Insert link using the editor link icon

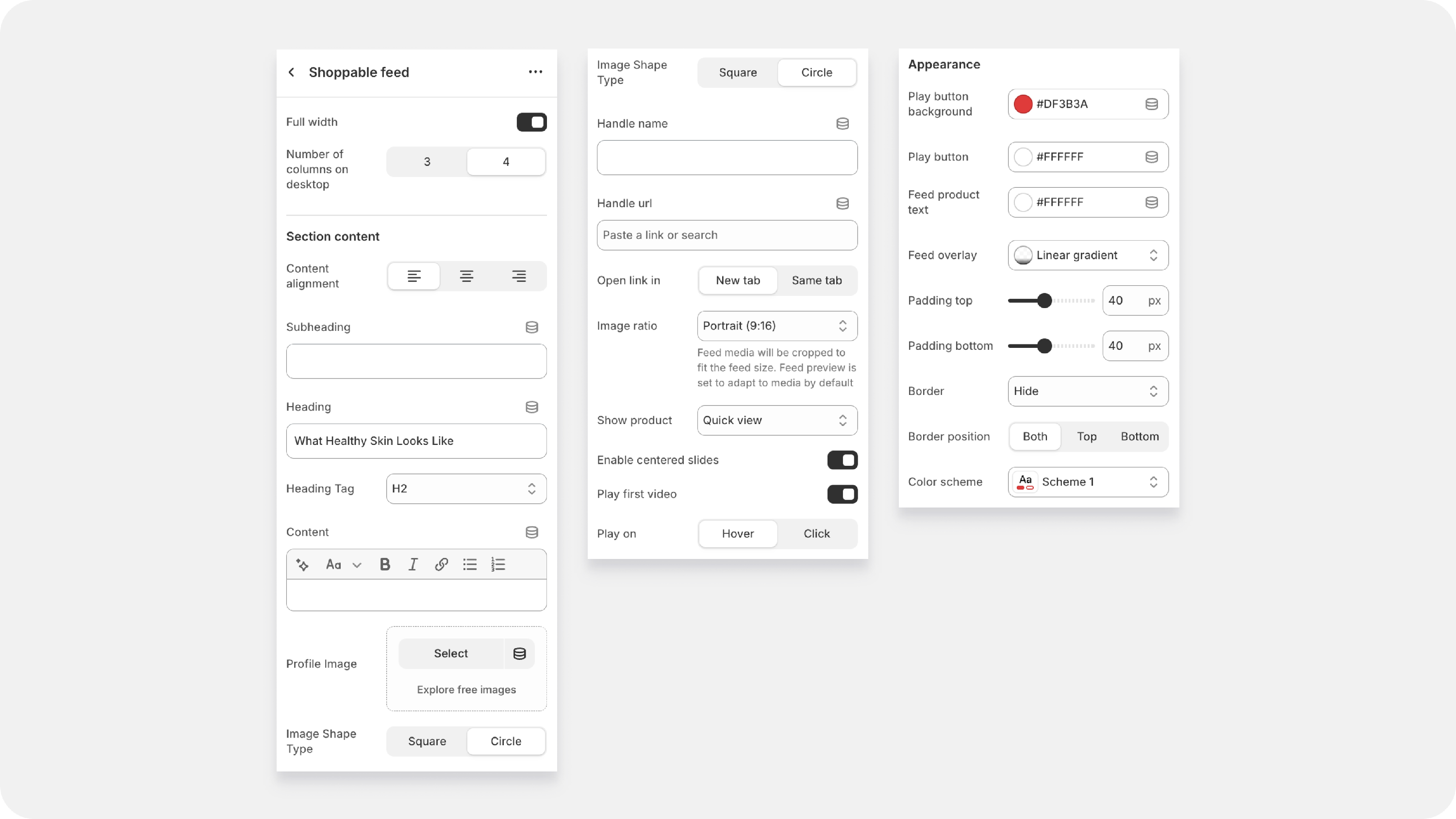[442, 564]
